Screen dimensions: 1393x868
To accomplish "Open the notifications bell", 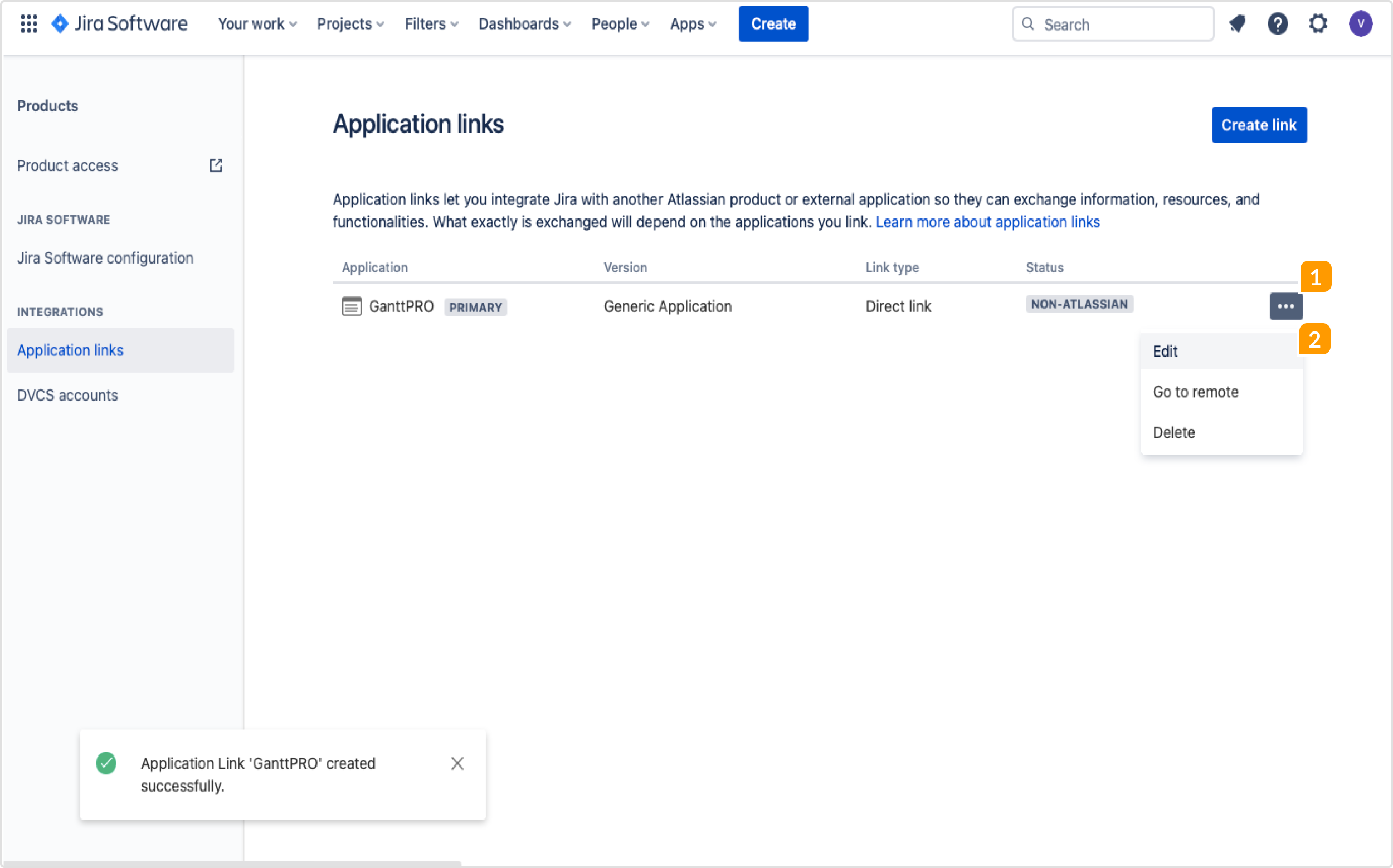I will tap(1238, 23).
